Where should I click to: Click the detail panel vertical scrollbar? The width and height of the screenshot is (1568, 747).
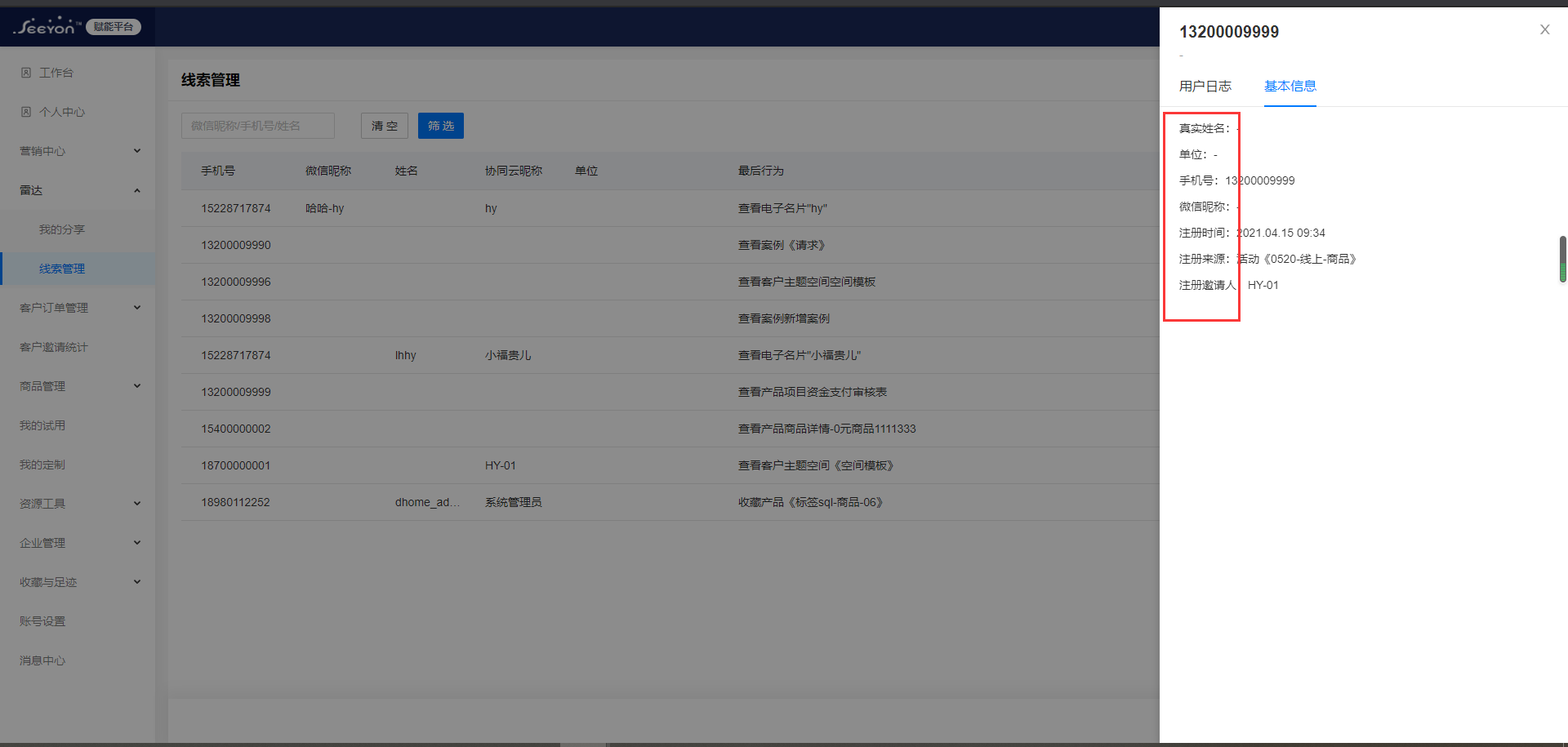tap(1563, 259)
